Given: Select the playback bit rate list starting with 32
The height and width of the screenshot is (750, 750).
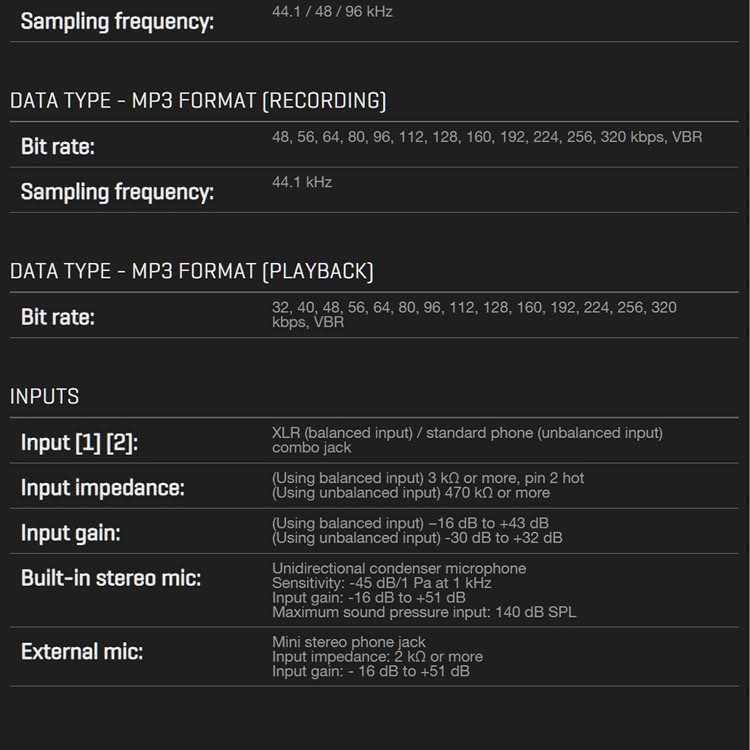Looking at the screenshot, I should pyautogui.click(x=473, y=315).
